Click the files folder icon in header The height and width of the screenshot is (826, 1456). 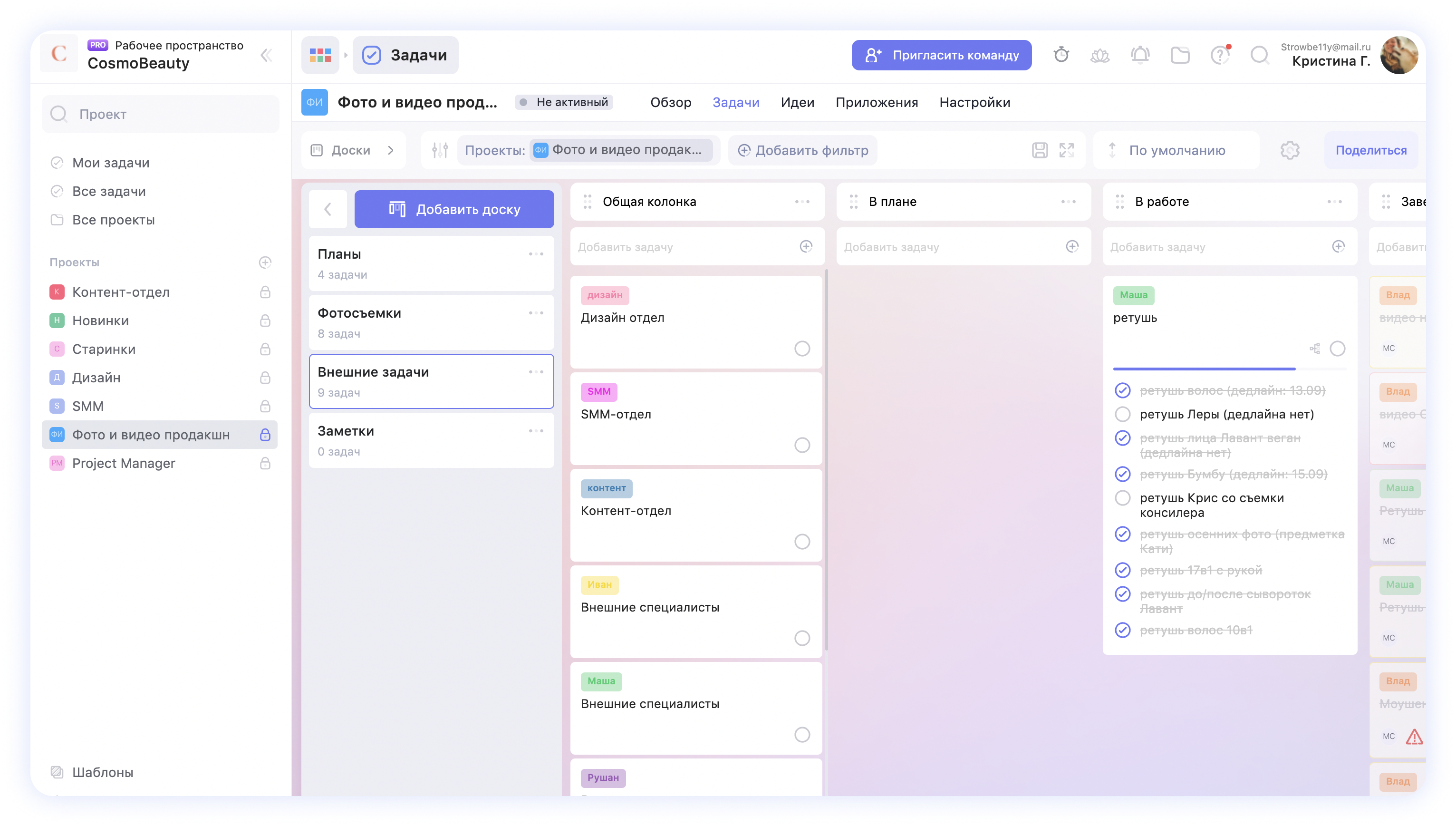click(1180, 55)
